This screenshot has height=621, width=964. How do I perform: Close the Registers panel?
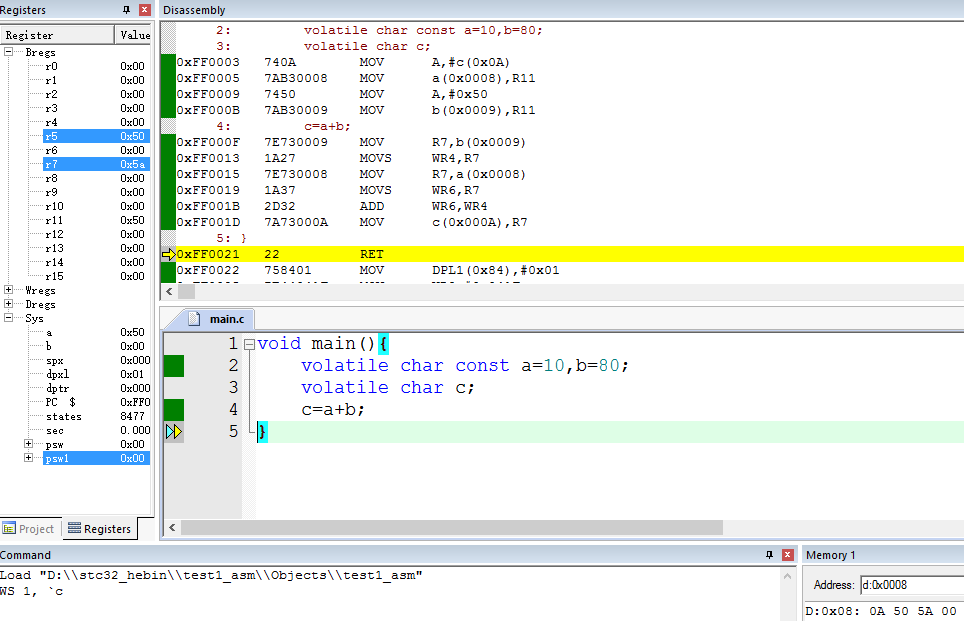(x=145, y=10)
